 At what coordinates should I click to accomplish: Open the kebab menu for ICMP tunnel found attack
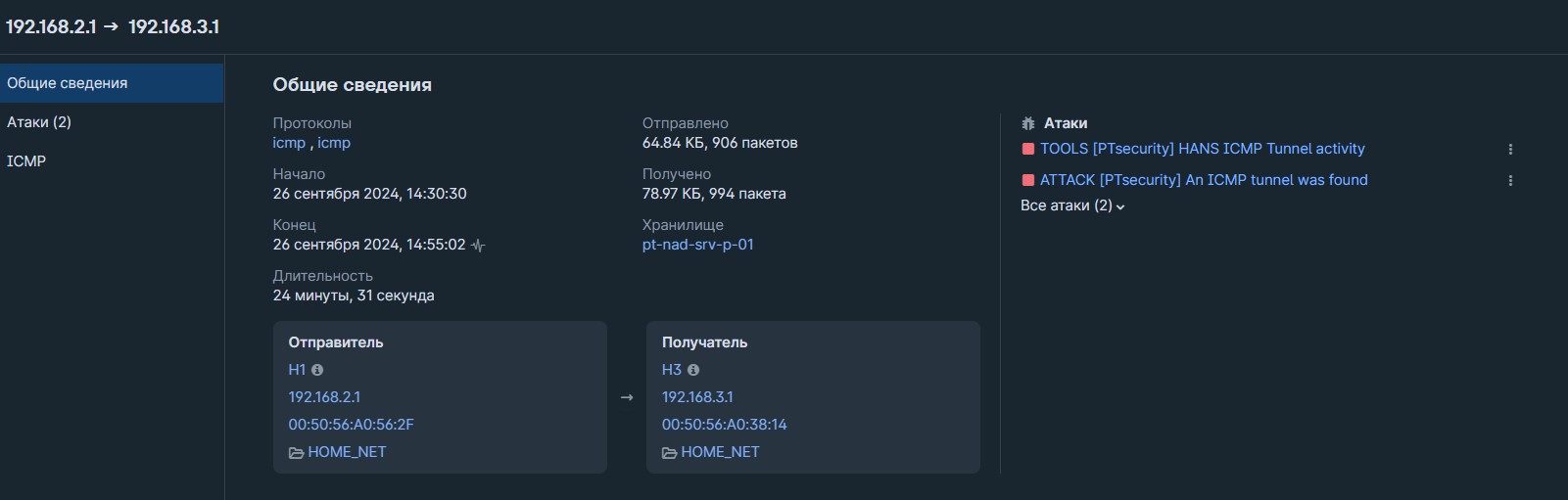click(1510, 180)
